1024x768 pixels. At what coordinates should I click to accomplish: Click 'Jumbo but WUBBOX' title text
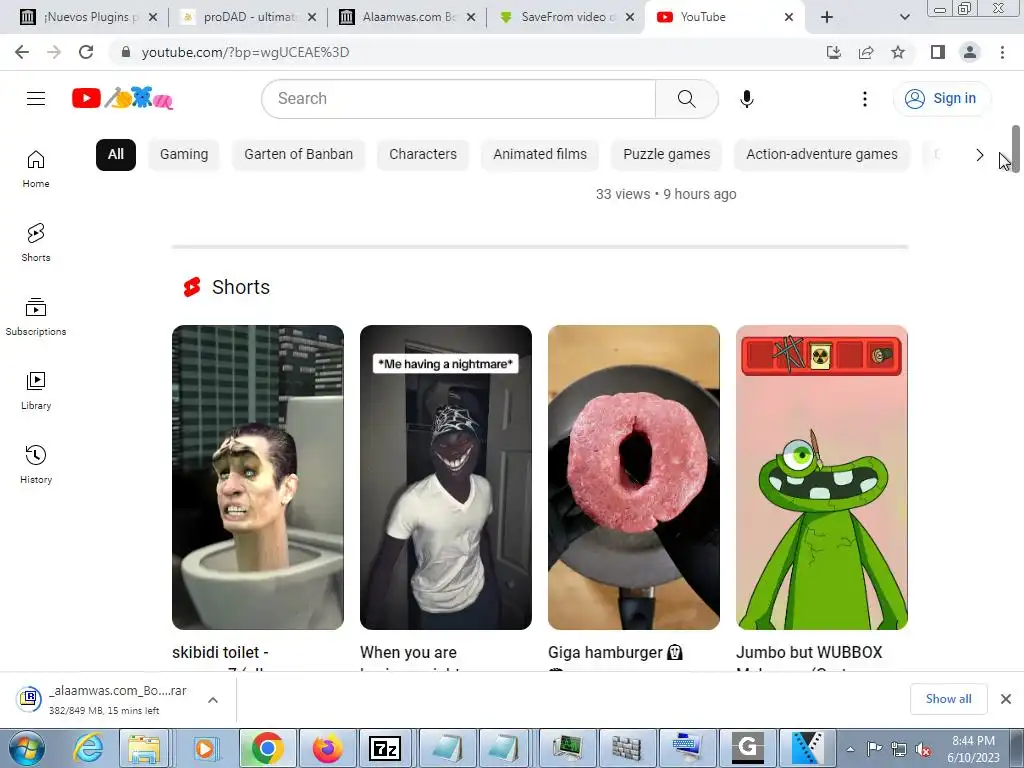809,652
